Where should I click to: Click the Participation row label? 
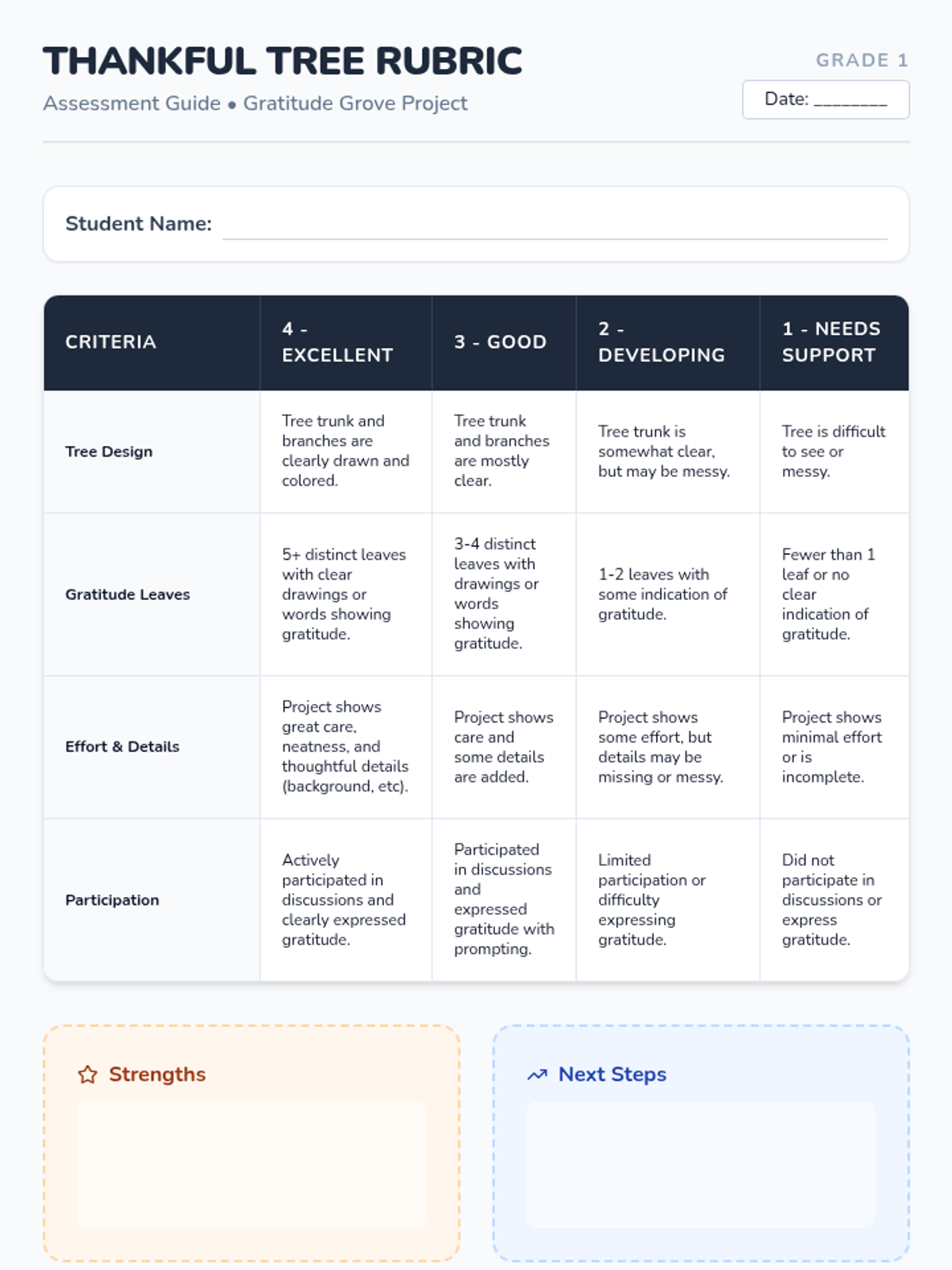point(112,900)
